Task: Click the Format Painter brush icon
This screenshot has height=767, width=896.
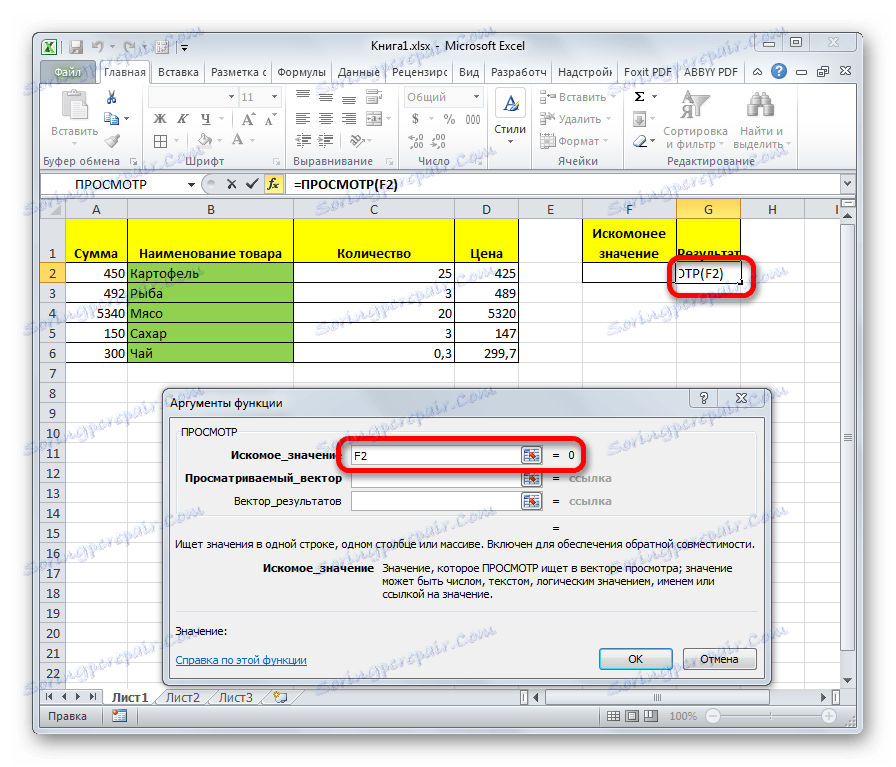Action: 112,141
